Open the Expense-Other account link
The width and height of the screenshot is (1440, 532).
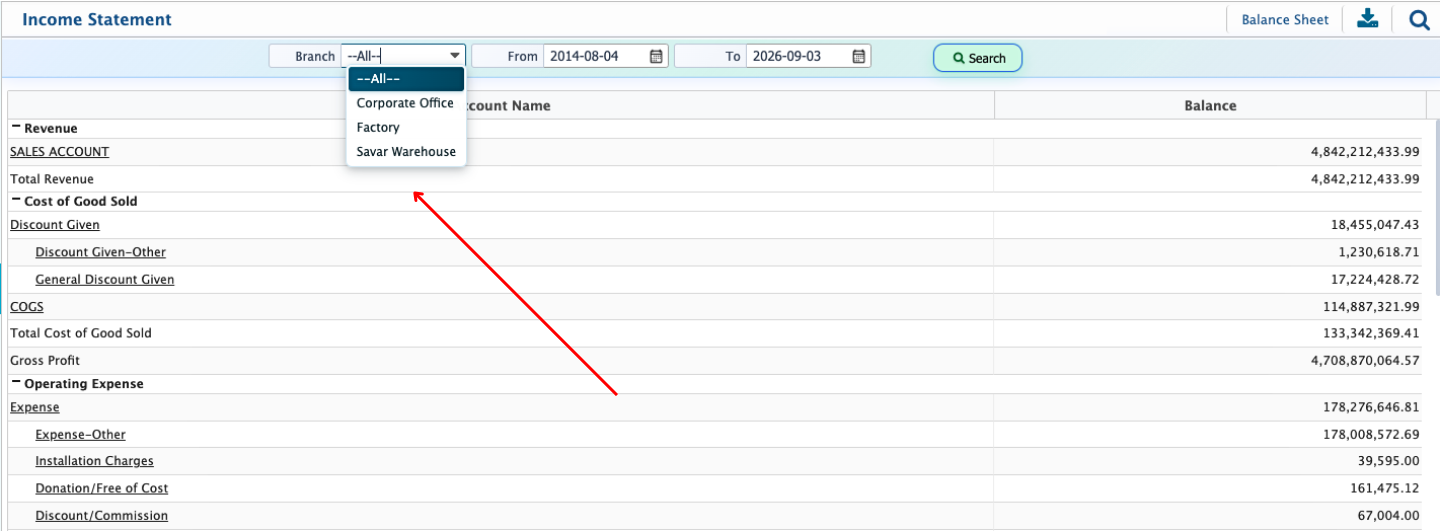80,434
